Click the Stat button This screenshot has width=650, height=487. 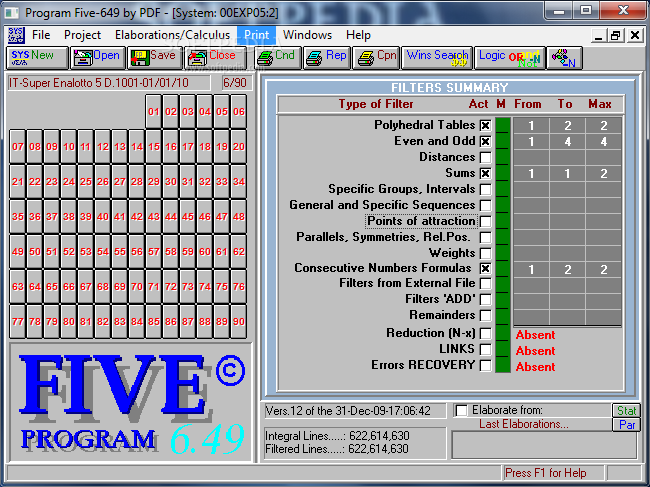pyautogui.click(x=626, y=411)
